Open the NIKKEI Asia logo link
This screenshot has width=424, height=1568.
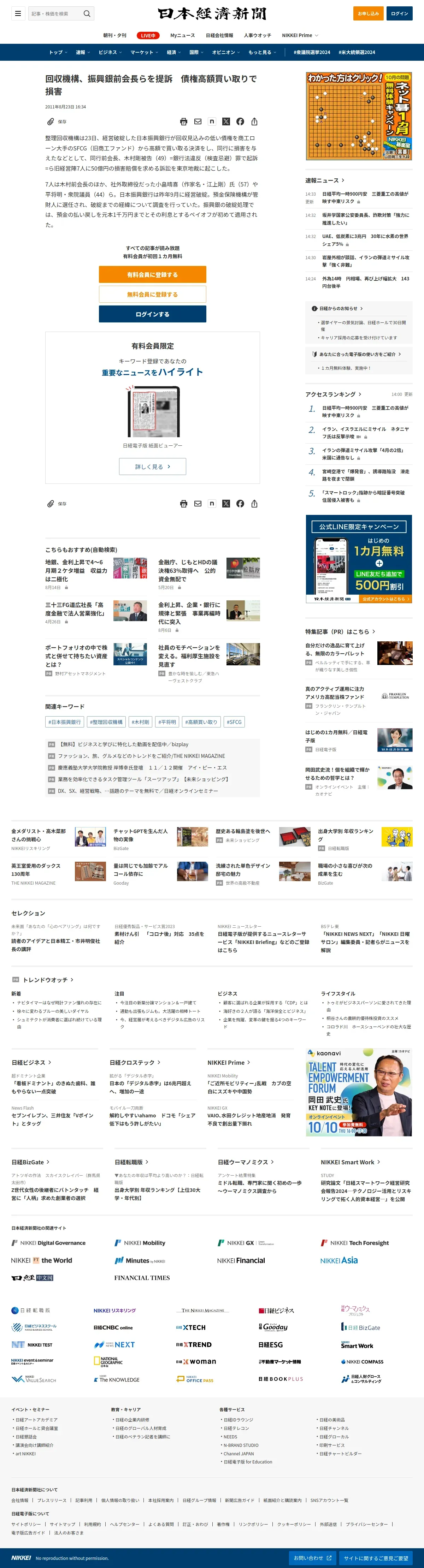[x=339, y=1260]
